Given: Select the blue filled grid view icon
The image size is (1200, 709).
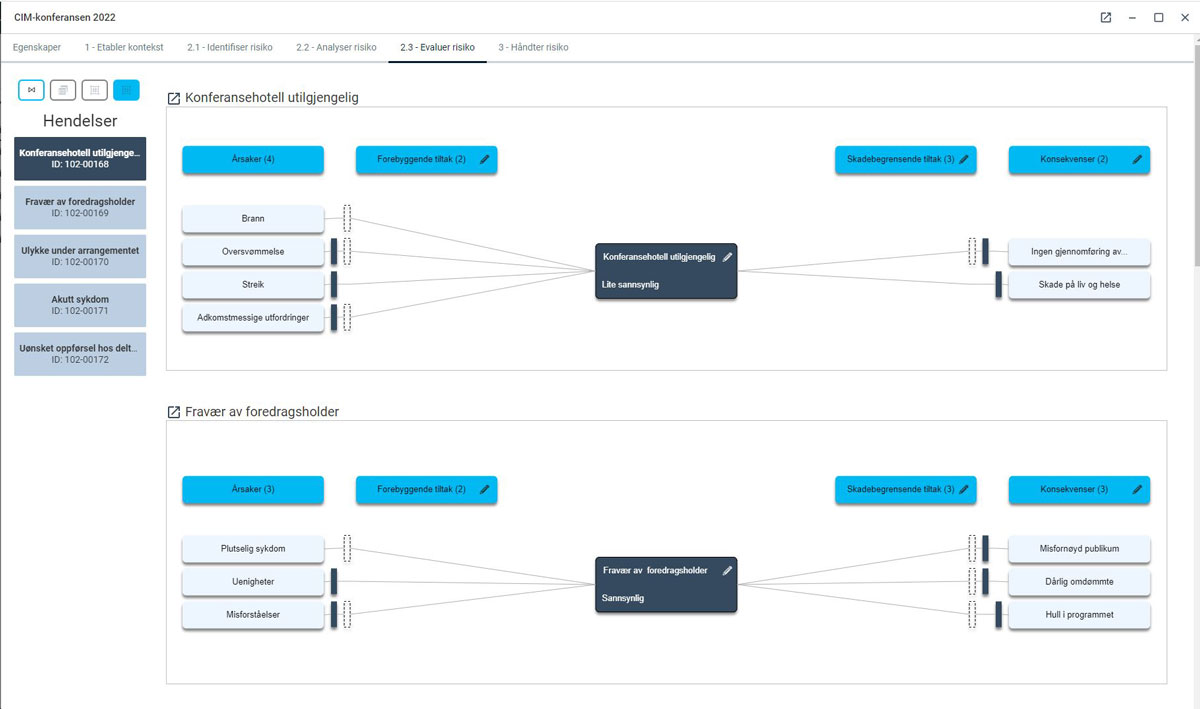Looking at the screenshot, I should [126, 90].
